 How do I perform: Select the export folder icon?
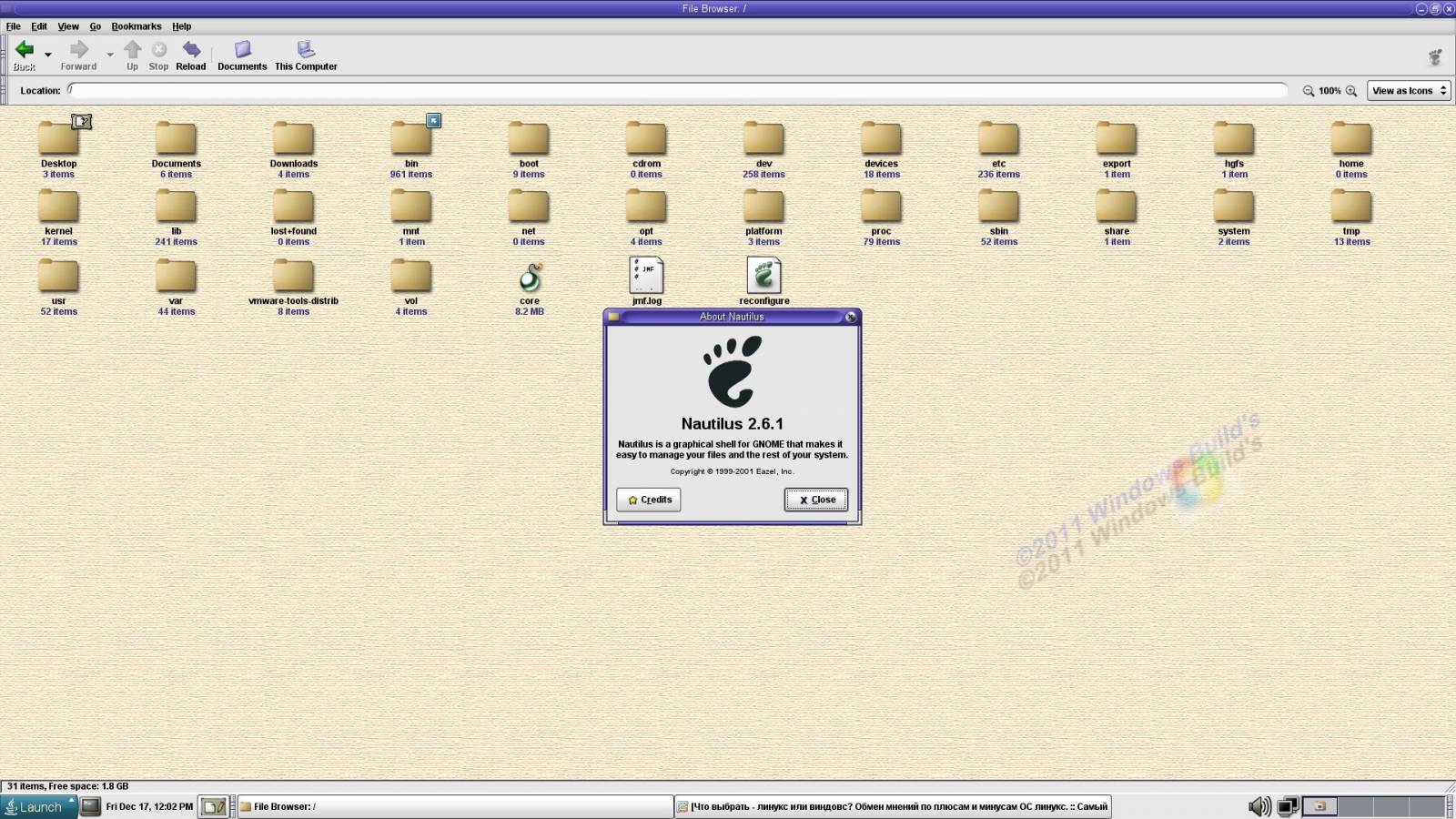[x=1117, y=138]
